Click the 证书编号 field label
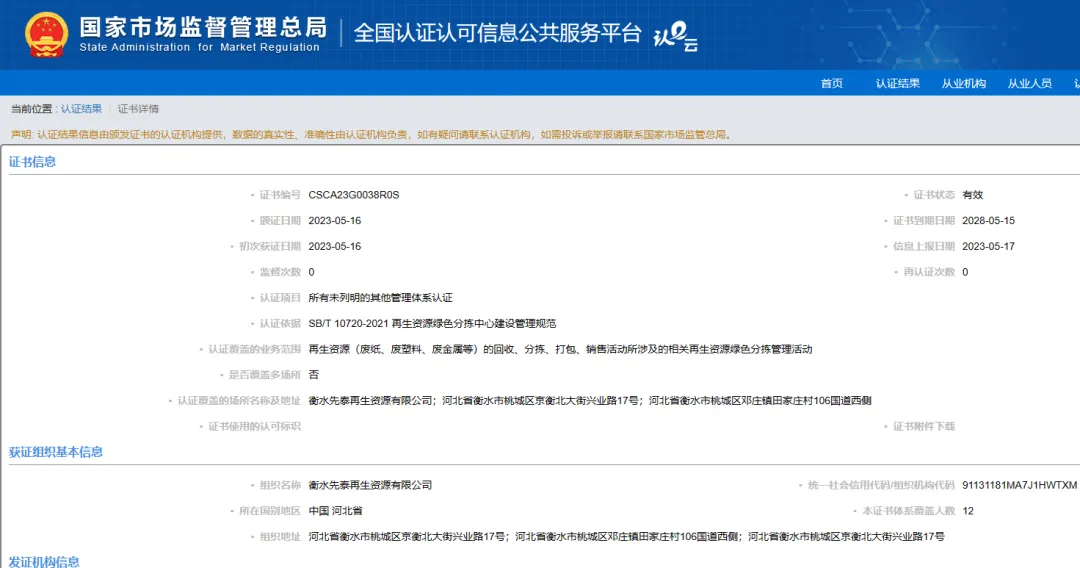 point(280,195)
